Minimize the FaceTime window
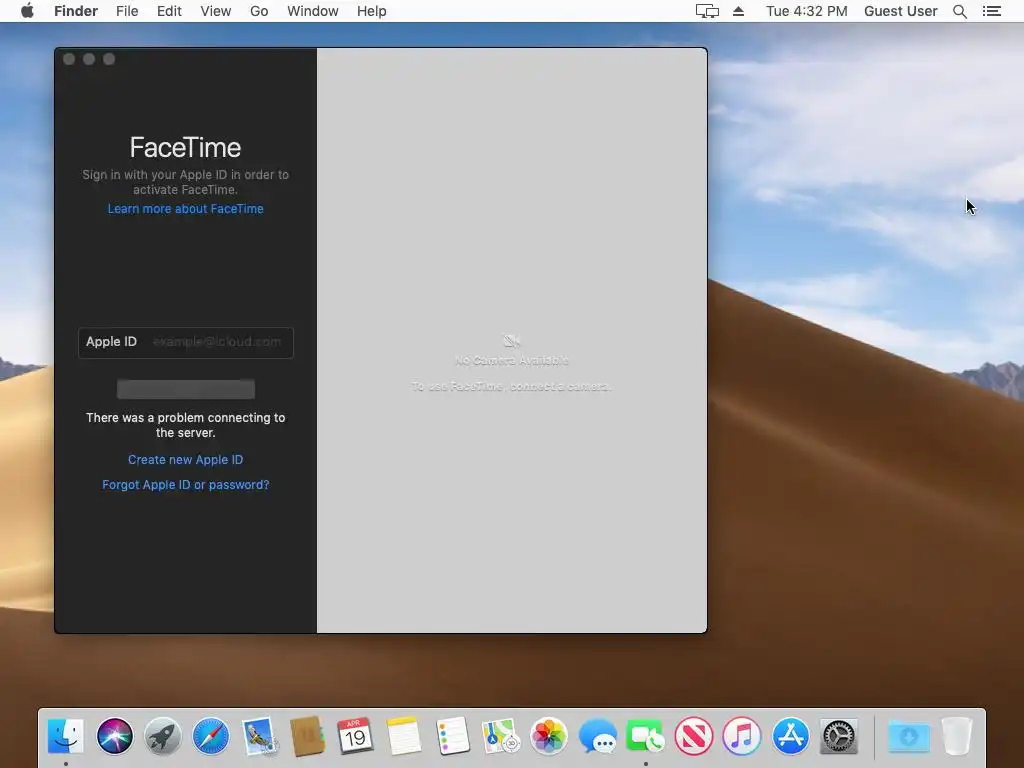Screen dimensions: 1024x768 tap(89, 59)
